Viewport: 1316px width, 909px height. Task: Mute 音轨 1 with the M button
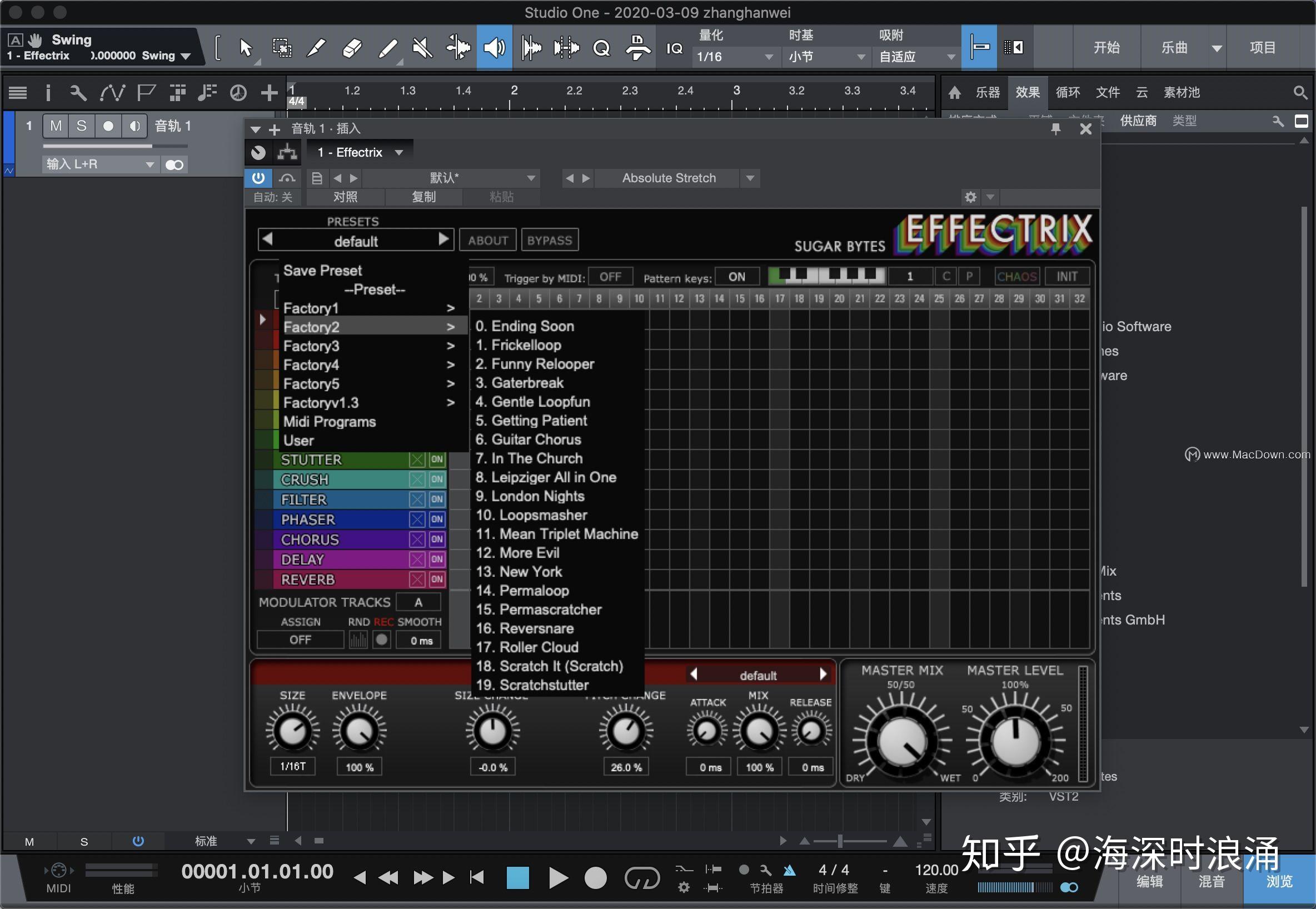55,126
